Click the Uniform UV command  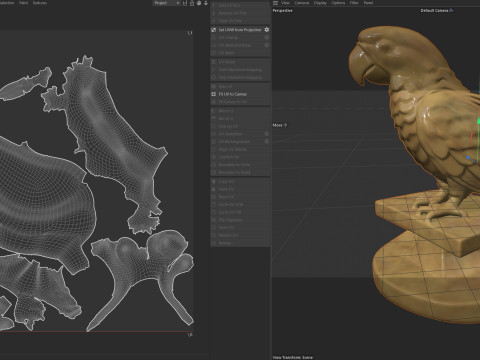pos(240,157)
